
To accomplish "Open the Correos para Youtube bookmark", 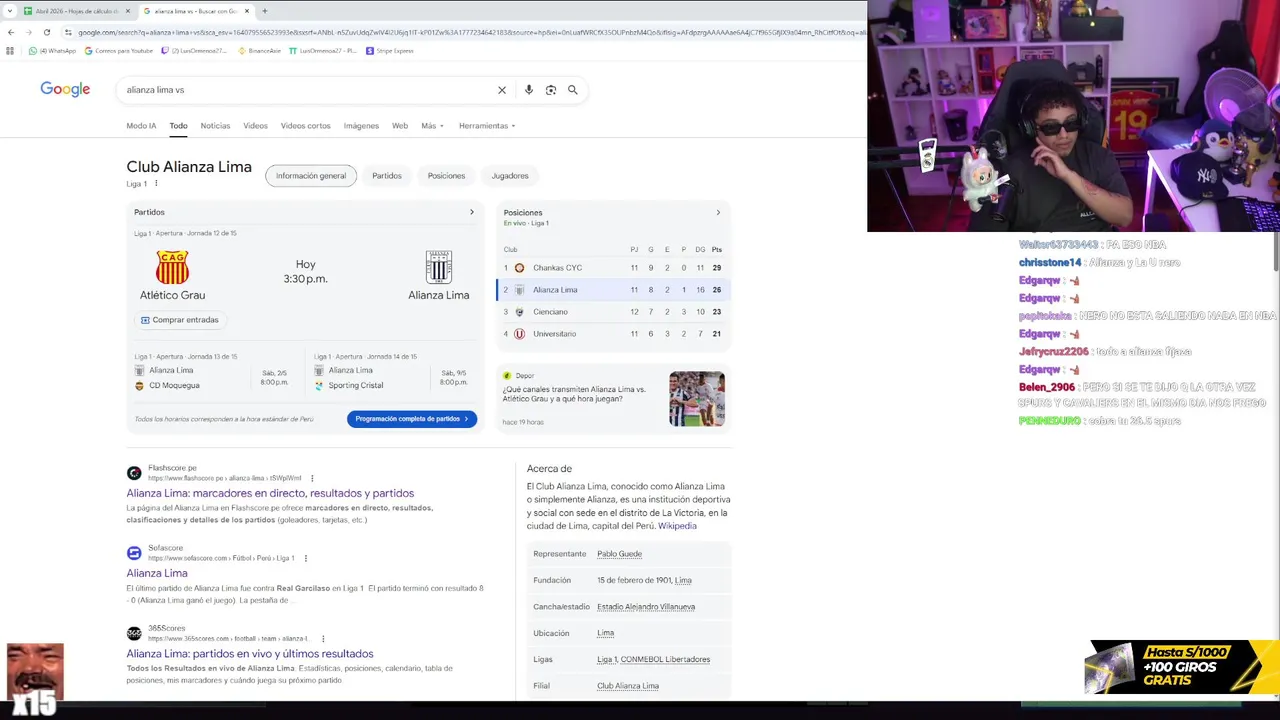I will 119,50.
